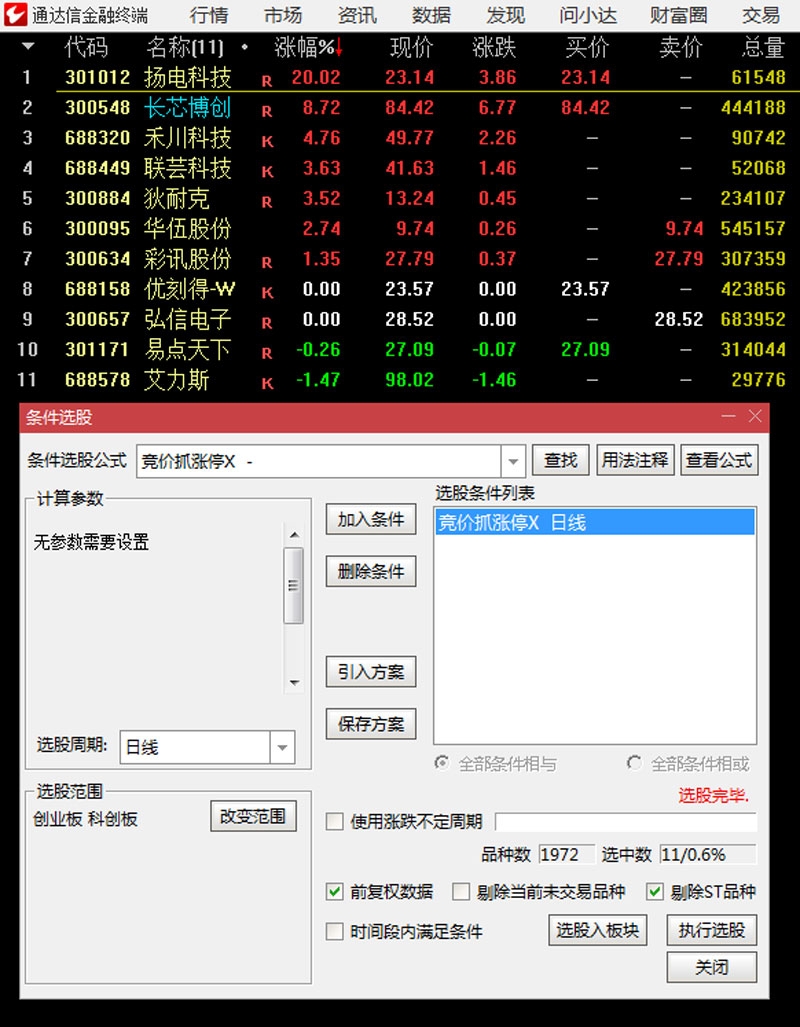Click the 删除条件 button

pyautogui.click(x=371, y=571)
